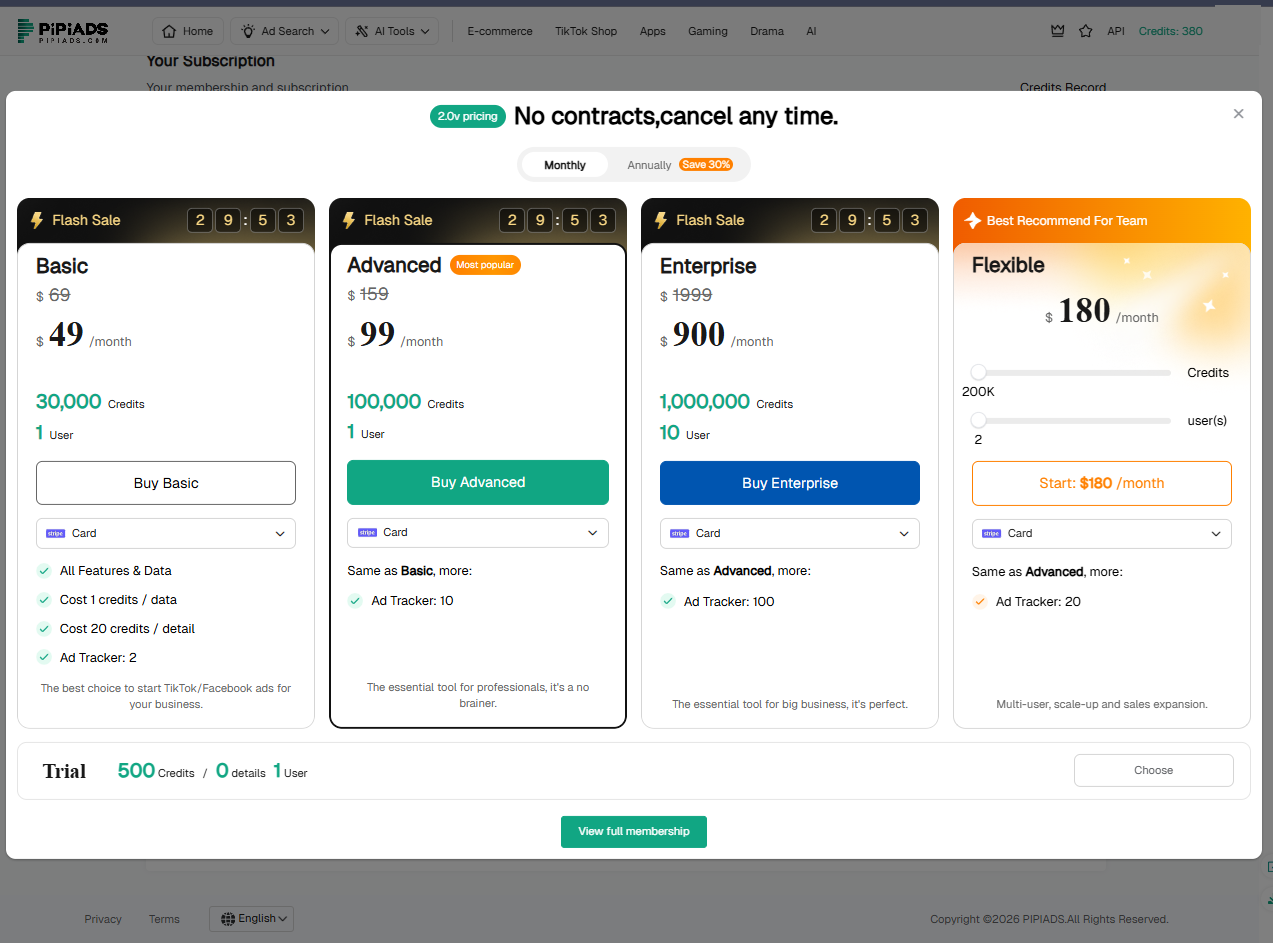Click orange checkmark beside Ad Tracker: 20

click(980, 601)
